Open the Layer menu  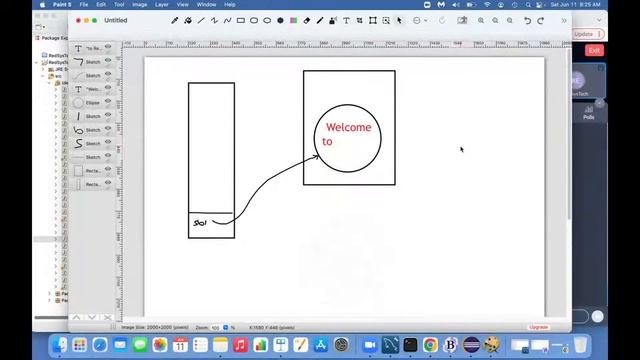[162, 4]
